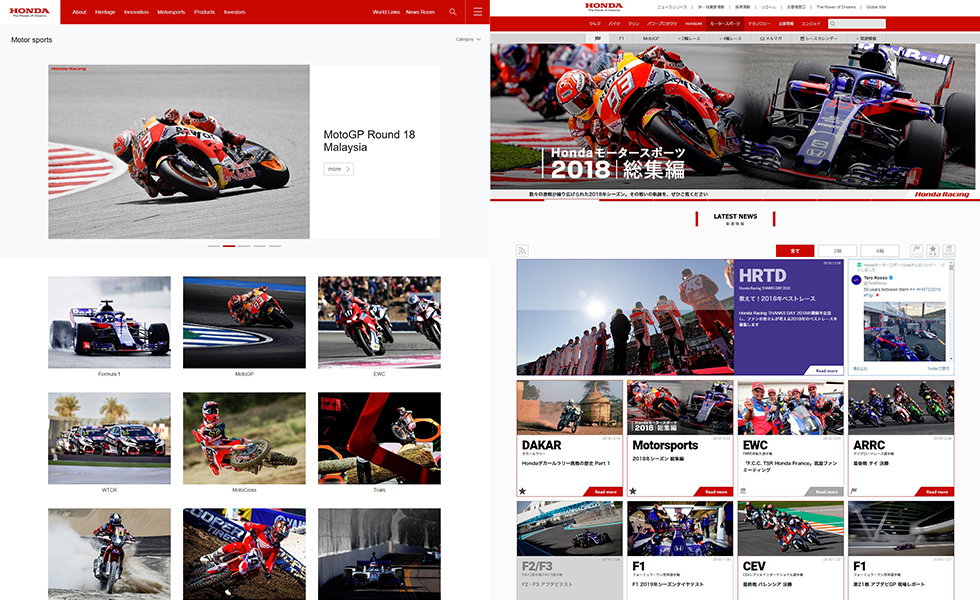This screenshot has height=600, width=980.
Task: Click Read more on the HRTD feature panel
Action: pos(826,371)
